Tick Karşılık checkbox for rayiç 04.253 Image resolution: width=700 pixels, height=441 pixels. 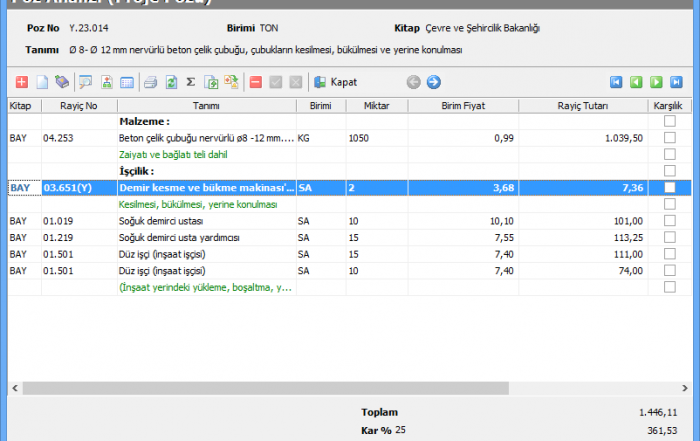click(x=669, y=139)
